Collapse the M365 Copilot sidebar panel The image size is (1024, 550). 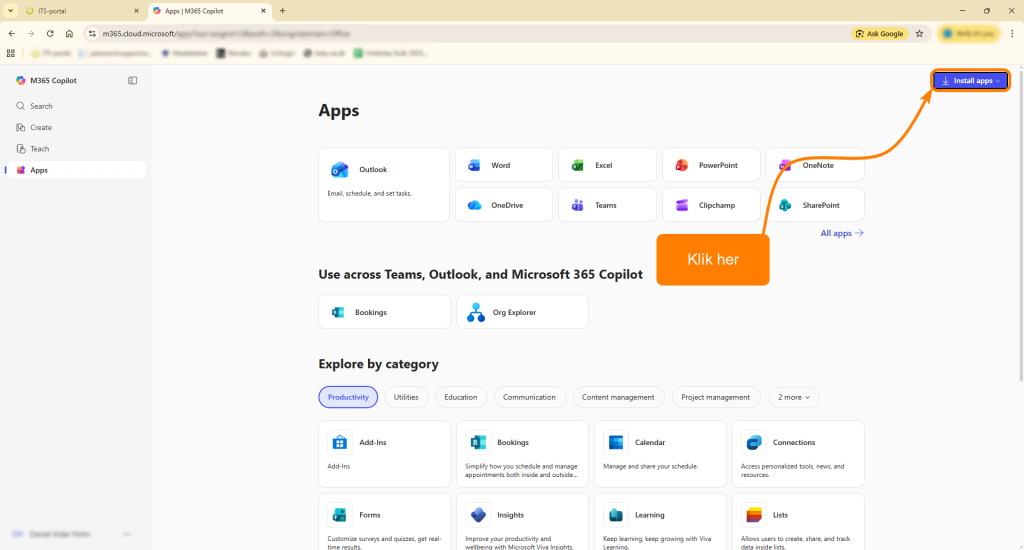[132, 80]
